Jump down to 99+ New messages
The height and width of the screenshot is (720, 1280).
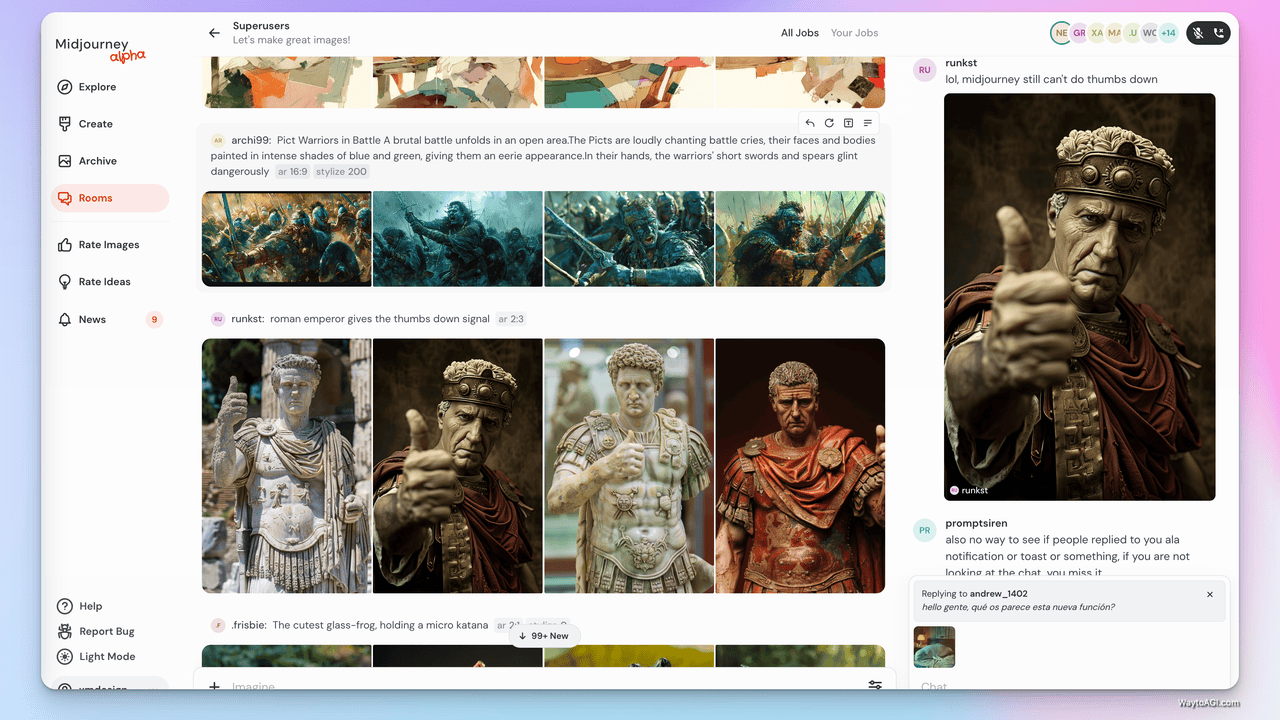[x=544, y=636]
